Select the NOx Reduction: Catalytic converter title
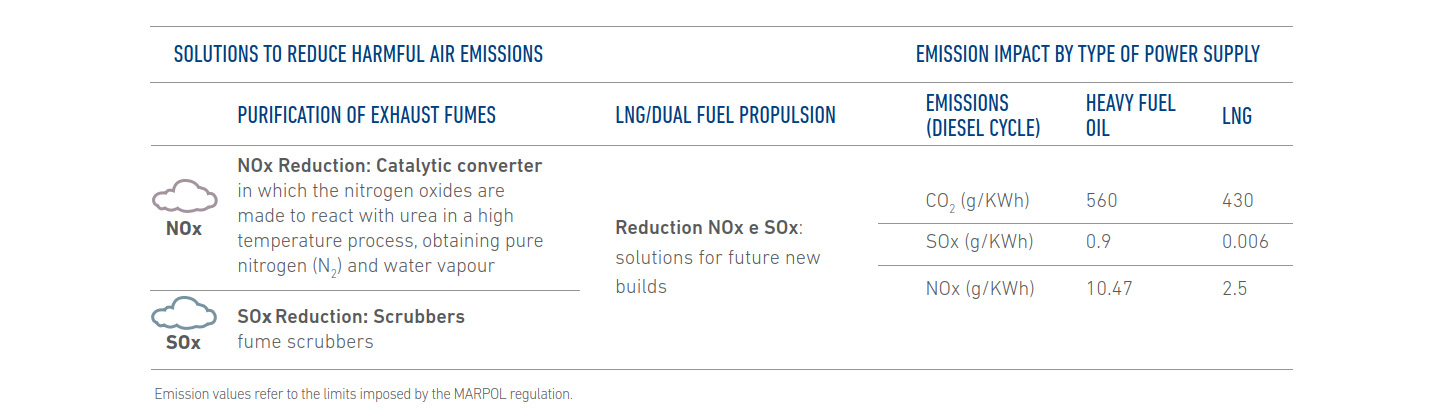This screenshot has height=420, width=1440. [x=390, y=165]
